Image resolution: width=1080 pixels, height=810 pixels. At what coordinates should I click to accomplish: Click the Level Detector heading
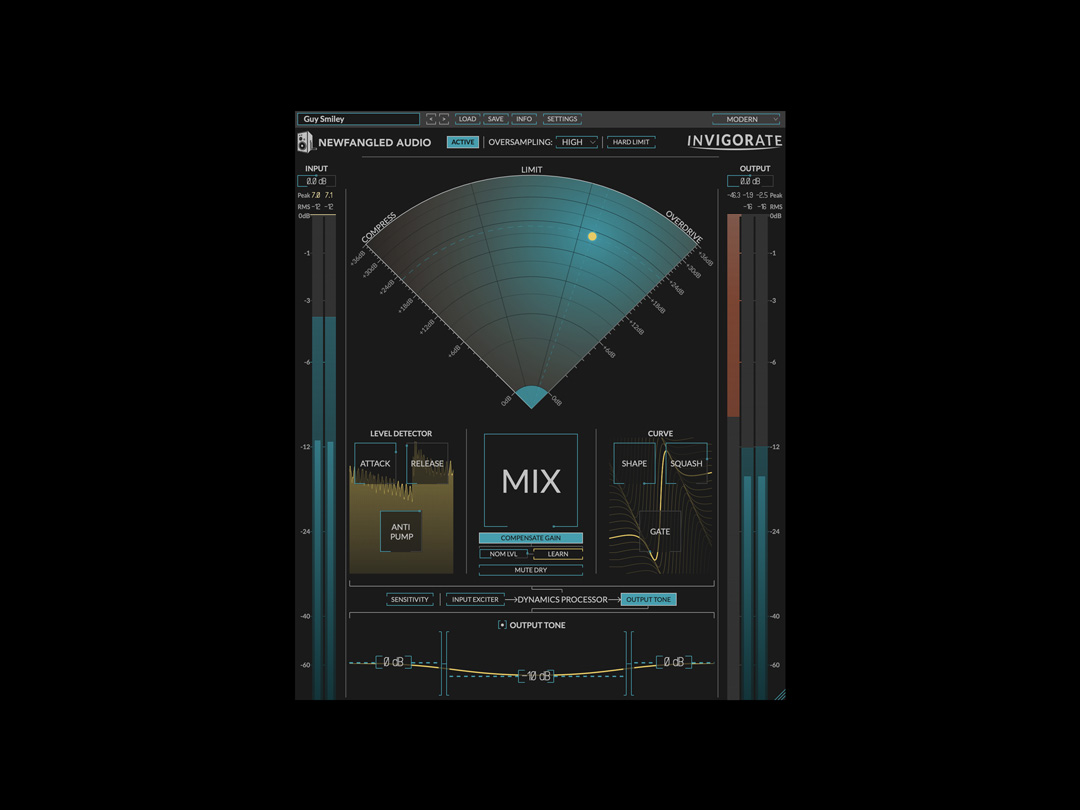401,433
